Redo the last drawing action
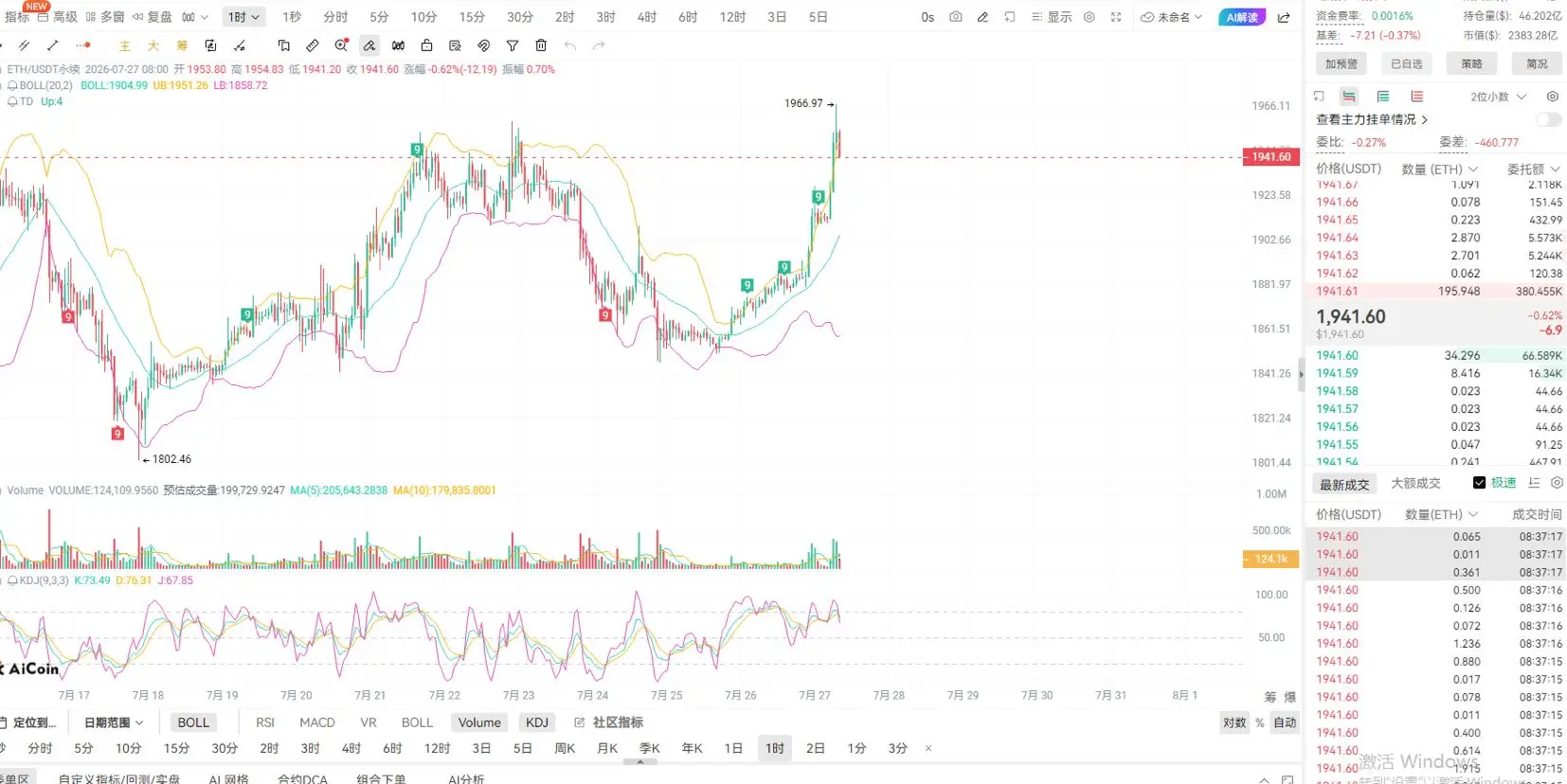Image resolution: width=1567 pixels, height=784 pixels. pos(599,45)
